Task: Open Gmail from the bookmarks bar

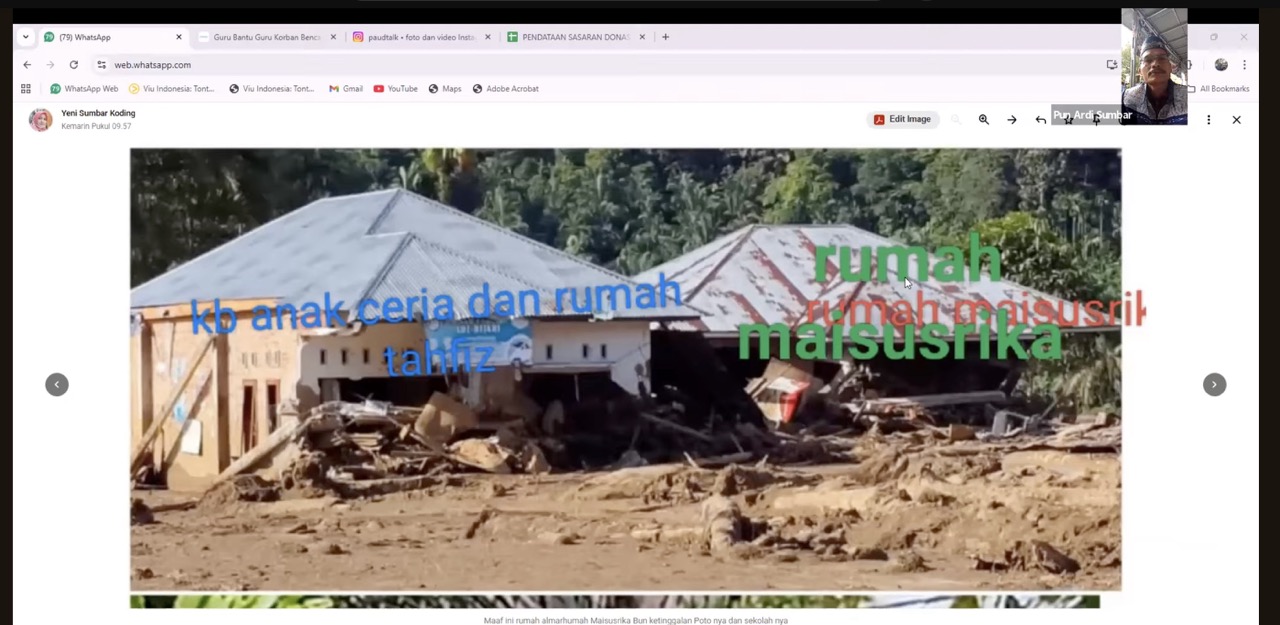Action: 345,88
